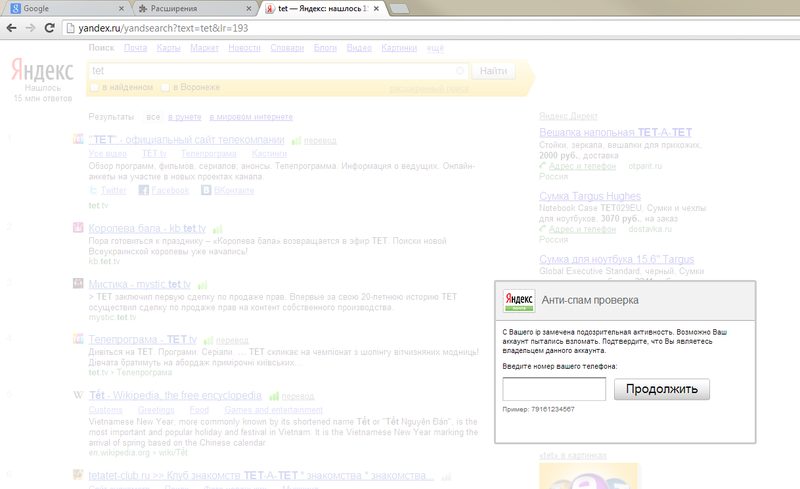
Task: Open ad 'Сумка для ноутбука 15.6" Targus'
Action: point(616,259)
